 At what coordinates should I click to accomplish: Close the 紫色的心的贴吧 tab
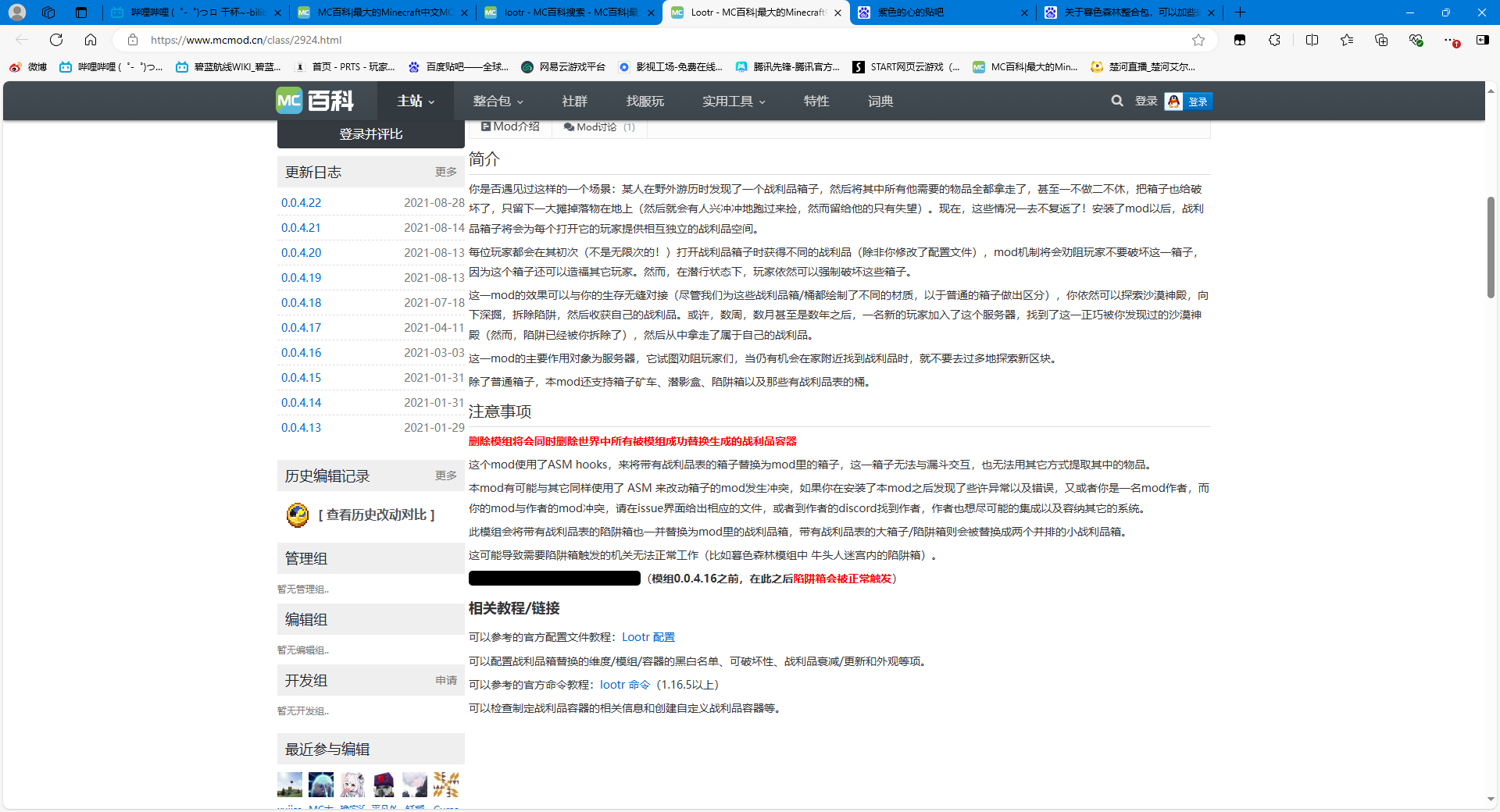click(x=1024, y=12)
